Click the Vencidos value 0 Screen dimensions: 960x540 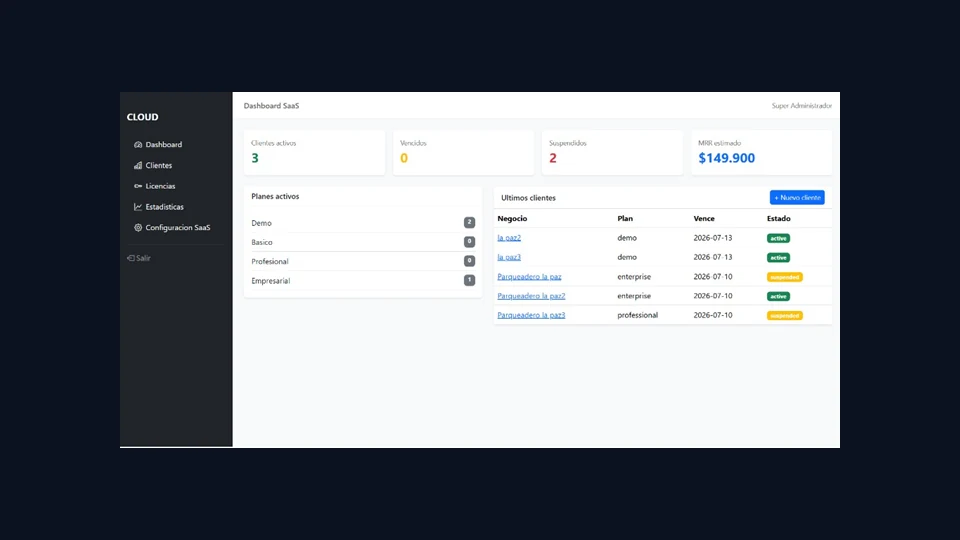click(x=404, y=158)
